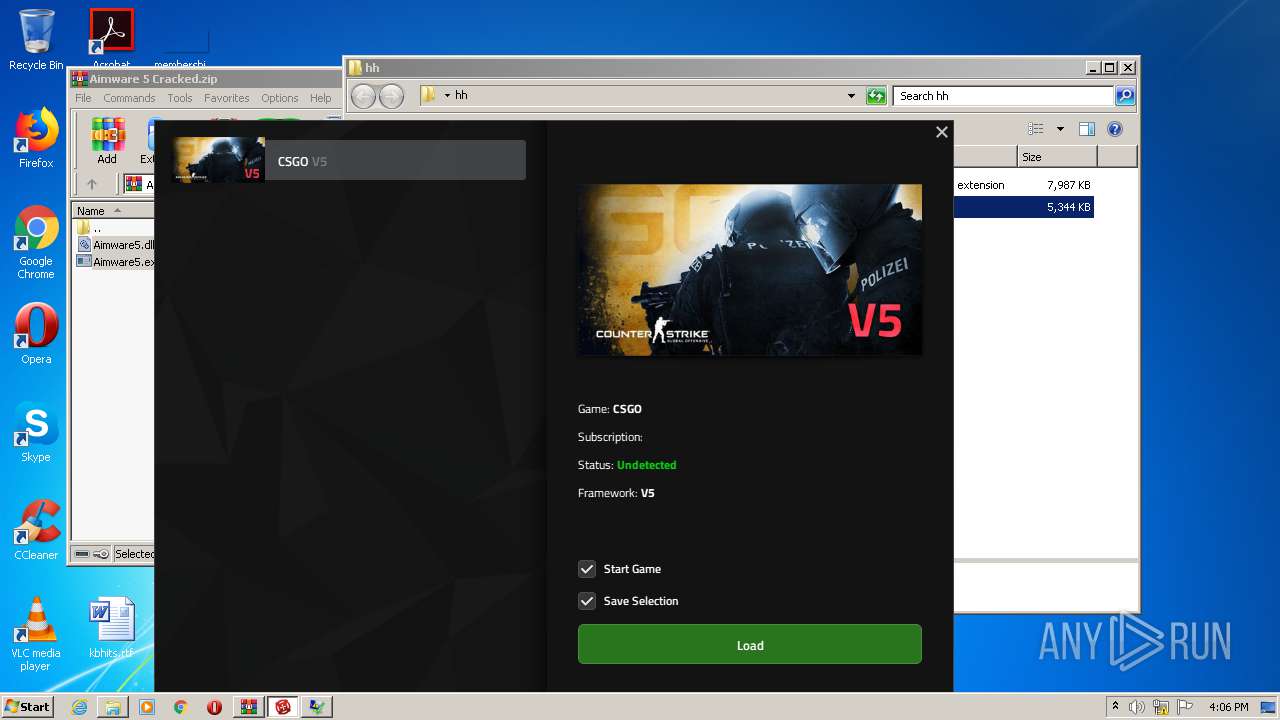Open Internet Explorer from taskbar
Viewport: 1280px width, 720px height.
[79, 707]
